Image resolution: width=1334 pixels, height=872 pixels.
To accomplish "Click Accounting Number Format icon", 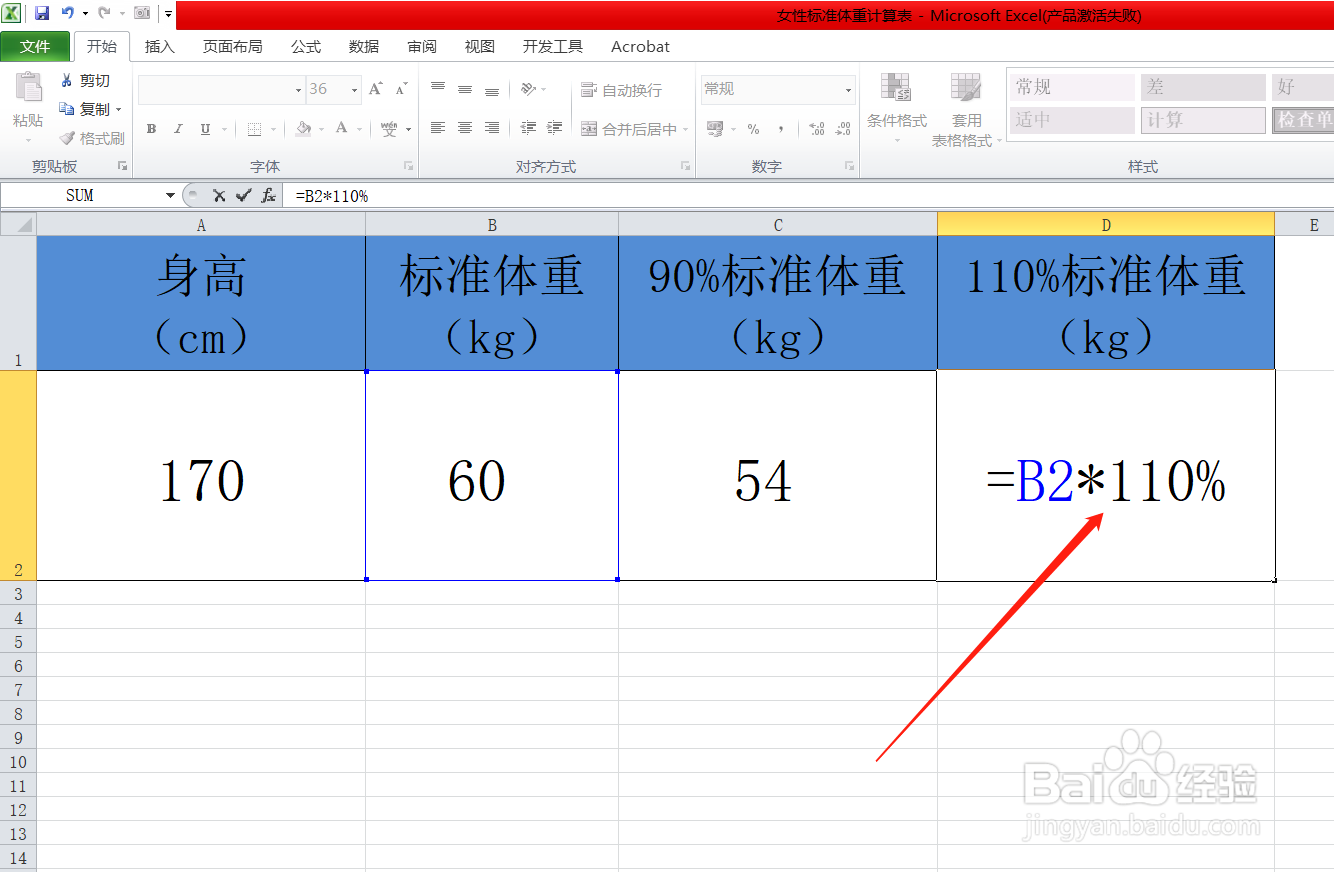I will click(x=715, y=129).
